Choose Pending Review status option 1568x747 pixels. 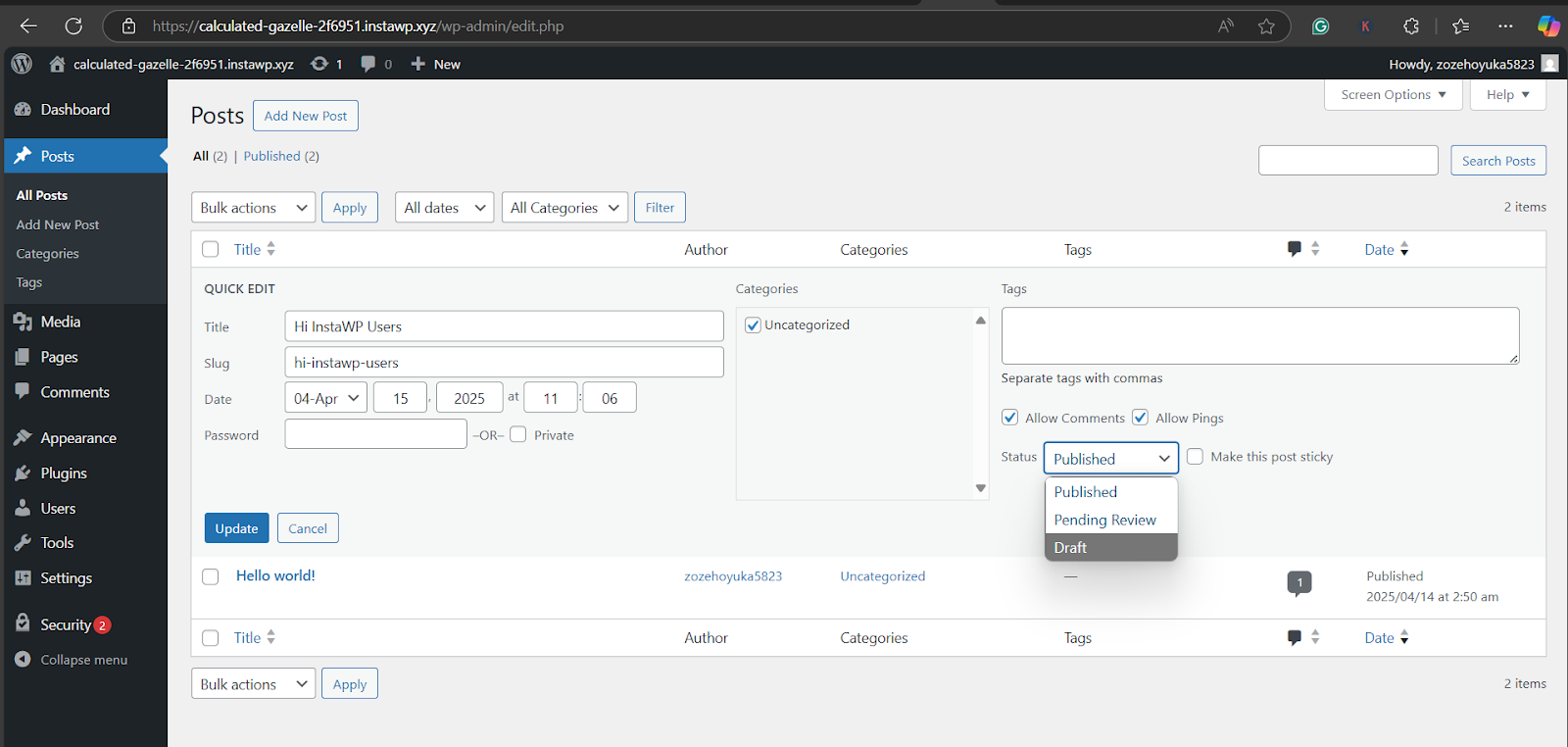1111,520
